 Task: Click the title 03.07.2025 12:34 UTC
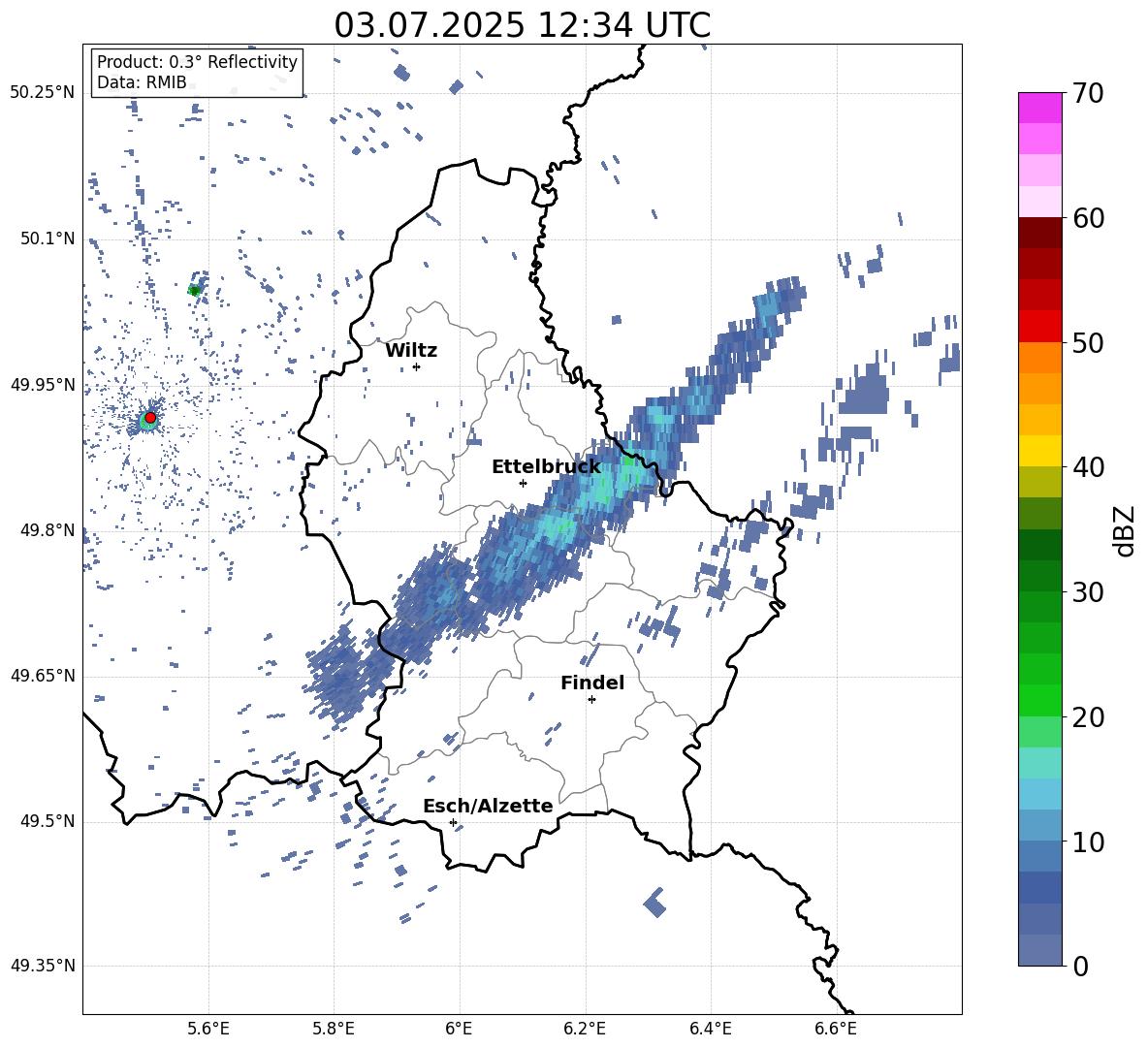click(x=523, y=25)
